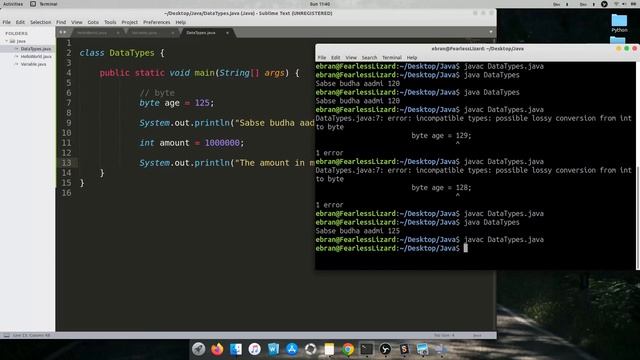Open DataTypes.java in the sidebar
The image size is (640, 360).
(x=36, y=49)
